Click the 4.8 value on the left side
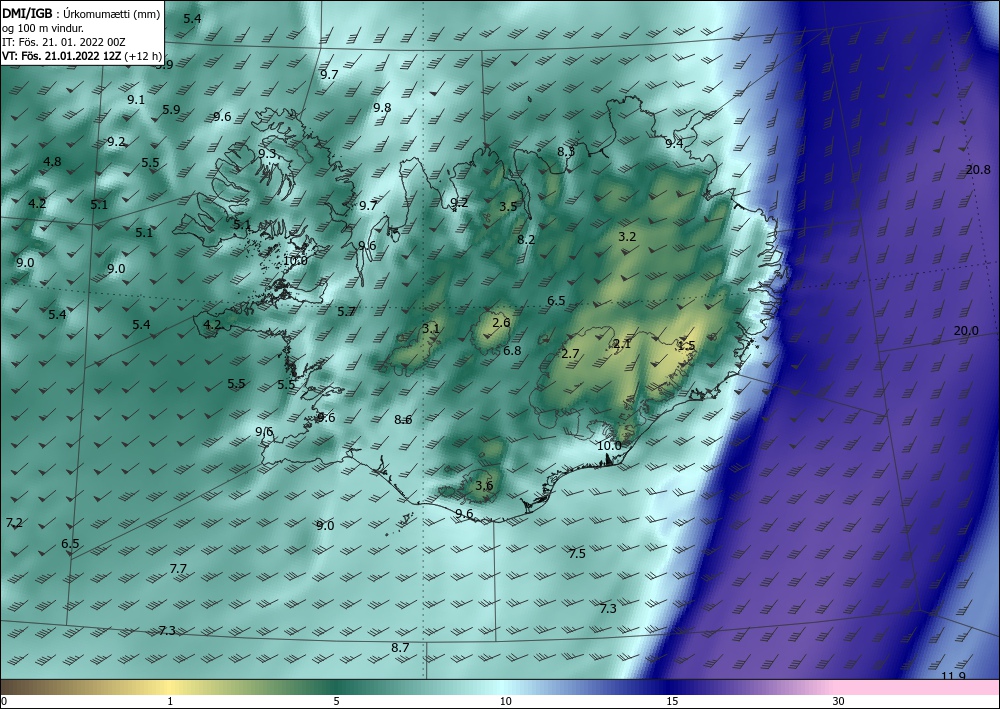 52,161
